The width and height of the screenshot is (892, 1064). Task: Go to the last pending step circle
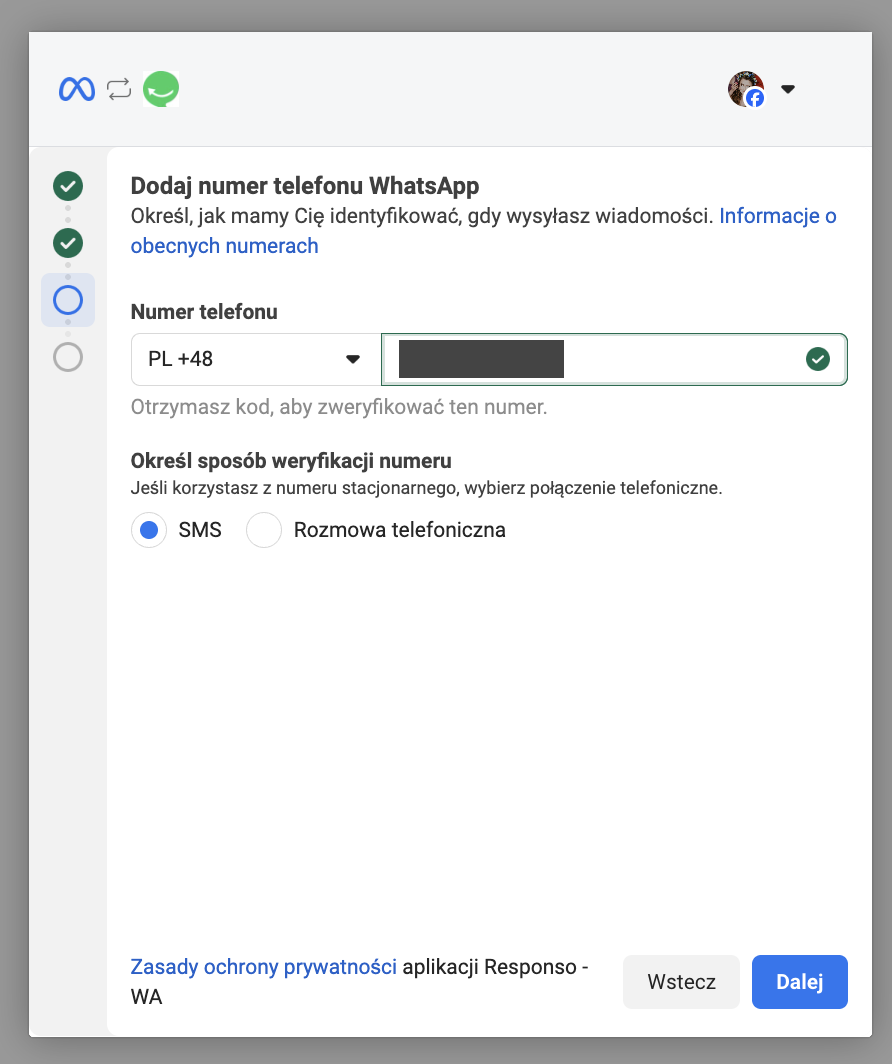[x=68, y=357]
